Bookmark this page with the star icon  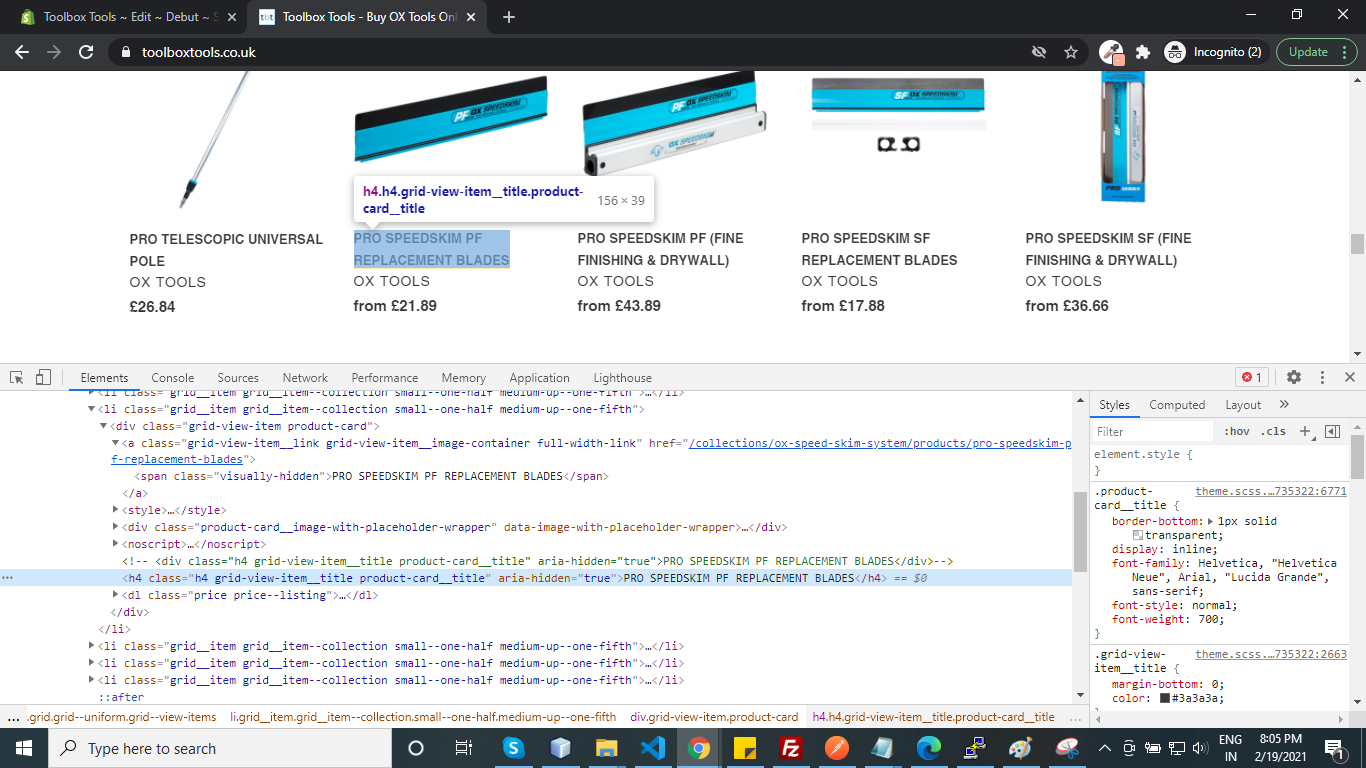(x=1071, y=52)
